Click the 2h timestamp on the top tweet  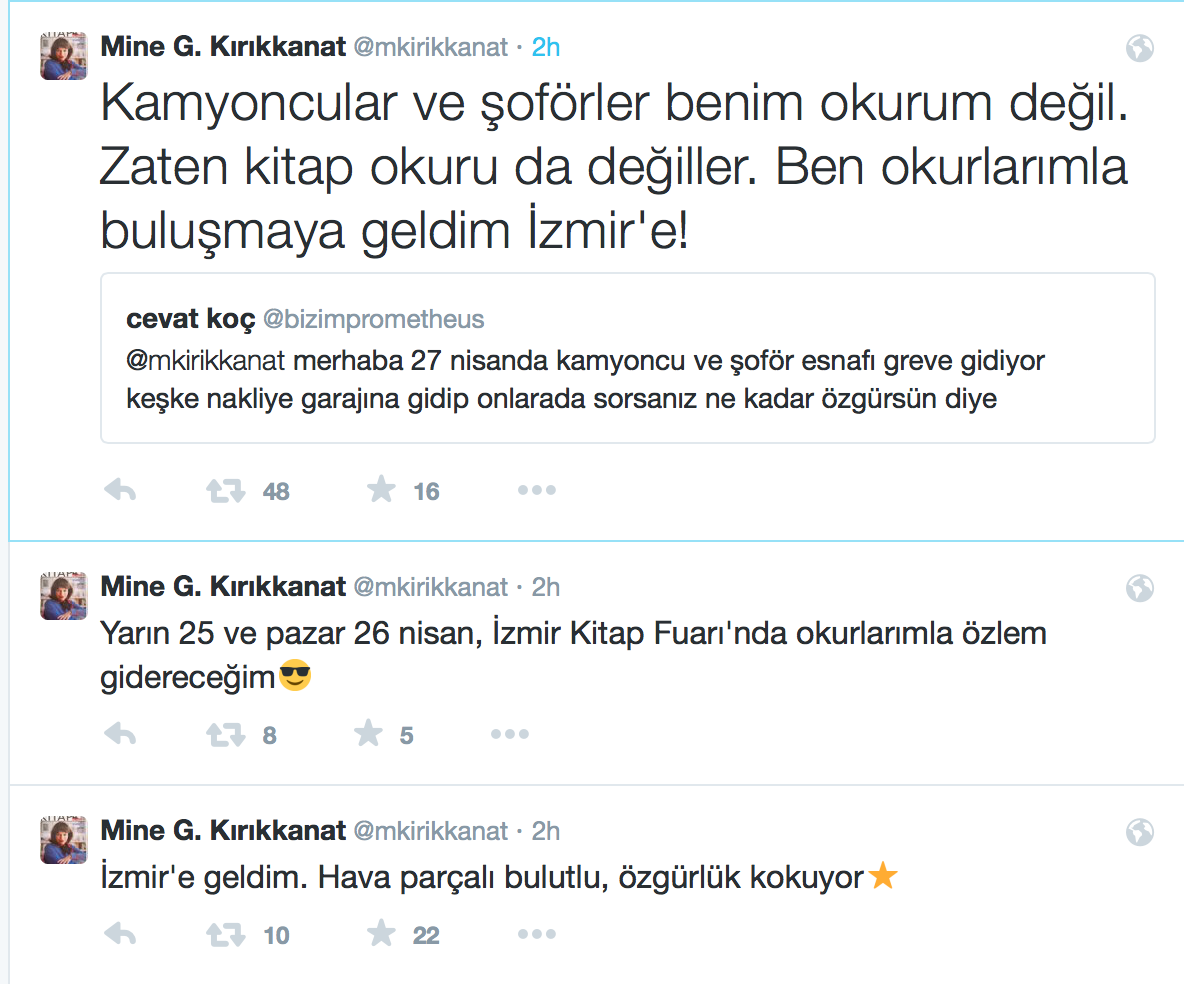(546, 46)
